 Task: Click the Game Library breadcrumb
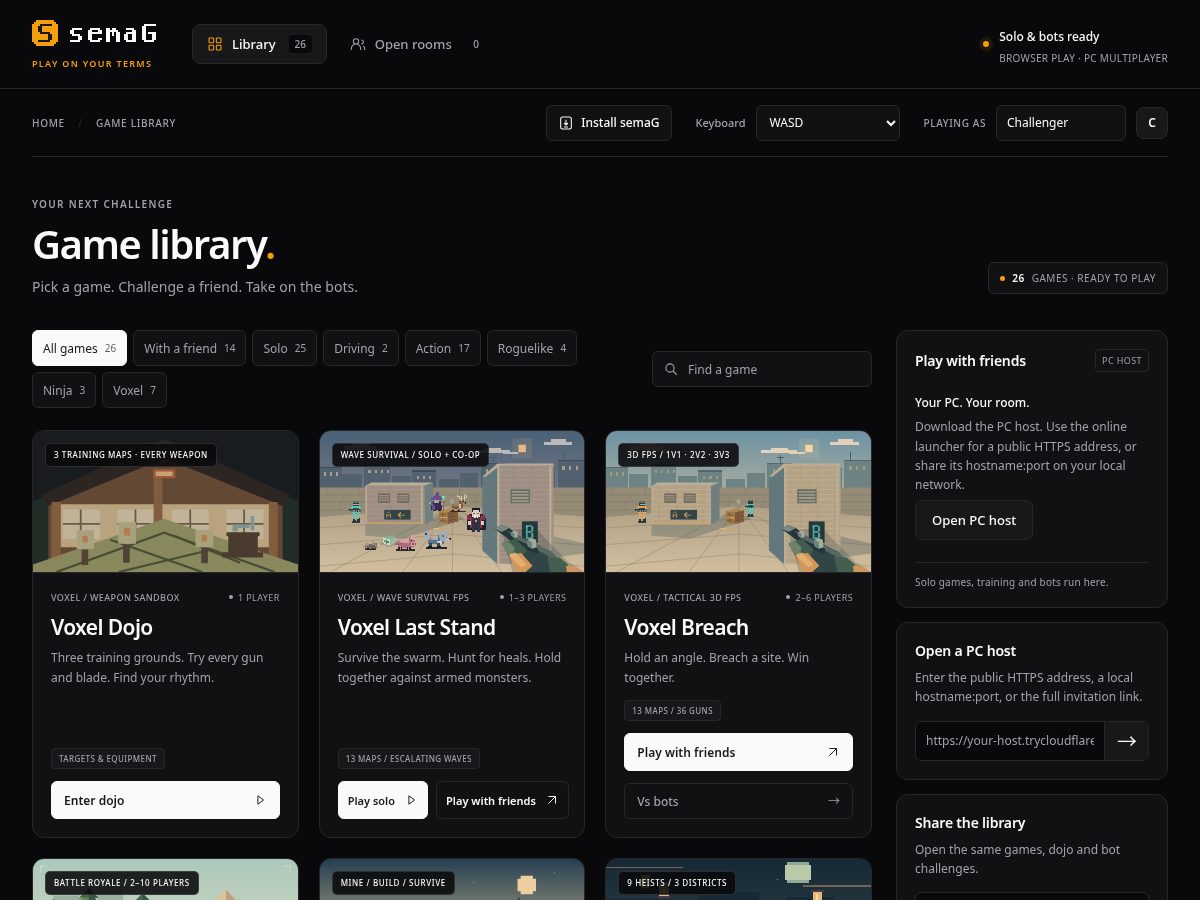click(x=136, y=123)
